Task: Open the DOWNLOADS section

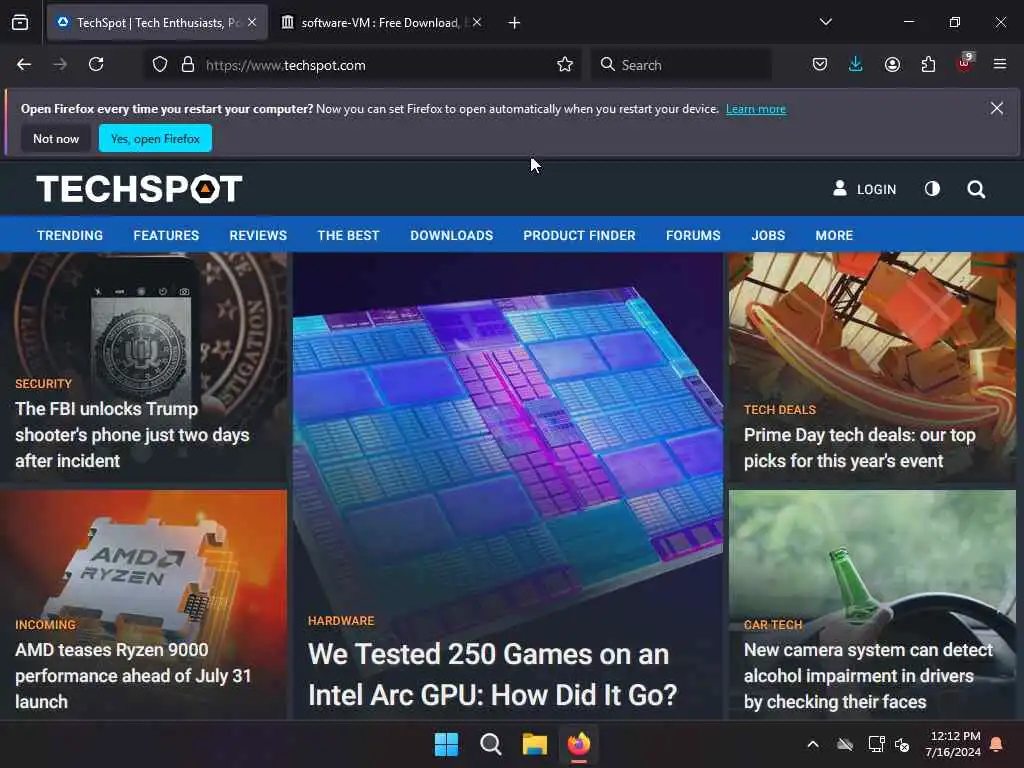Action: coord(451,236)
